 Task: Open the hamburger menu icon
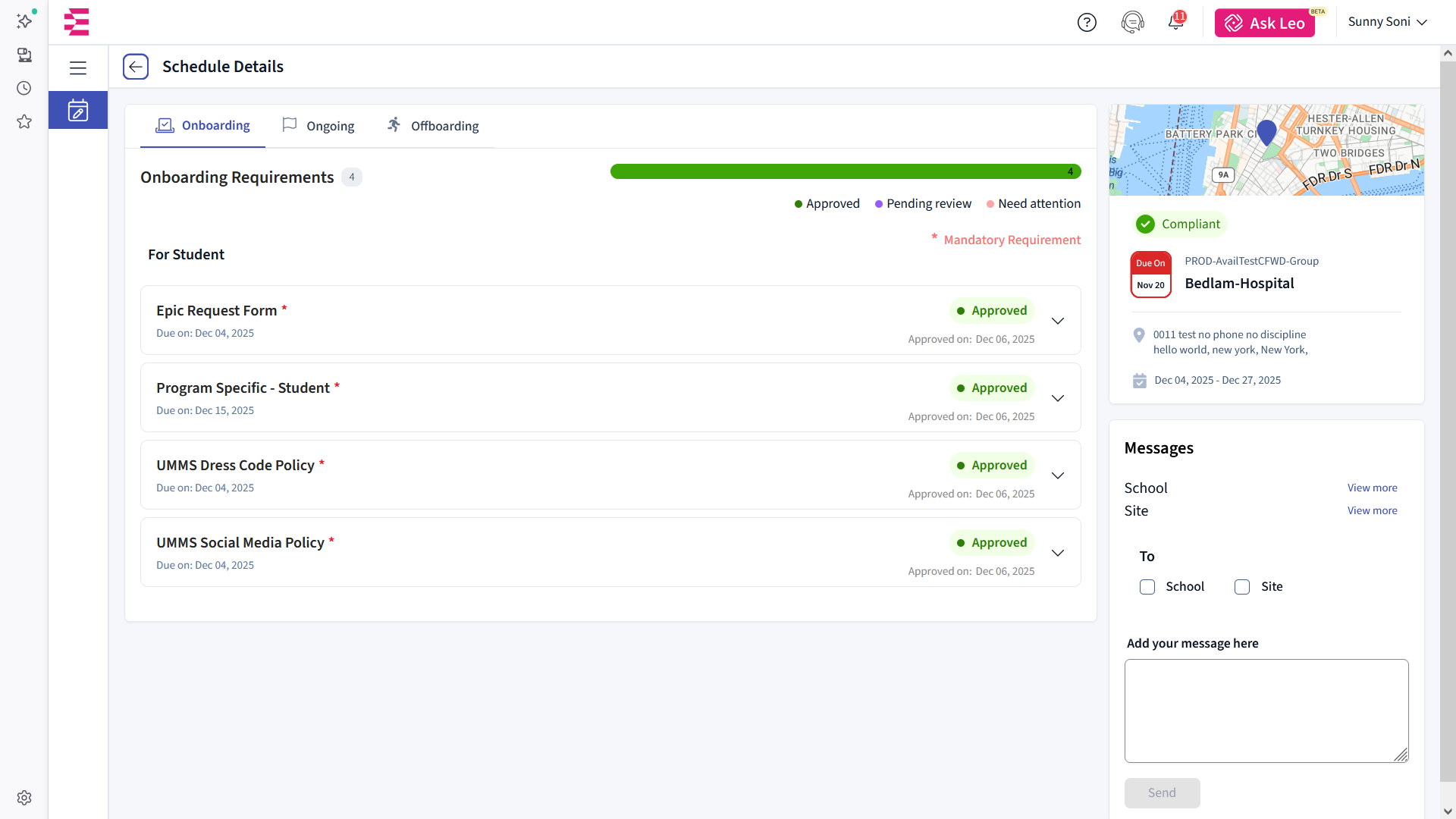[78, 68]
